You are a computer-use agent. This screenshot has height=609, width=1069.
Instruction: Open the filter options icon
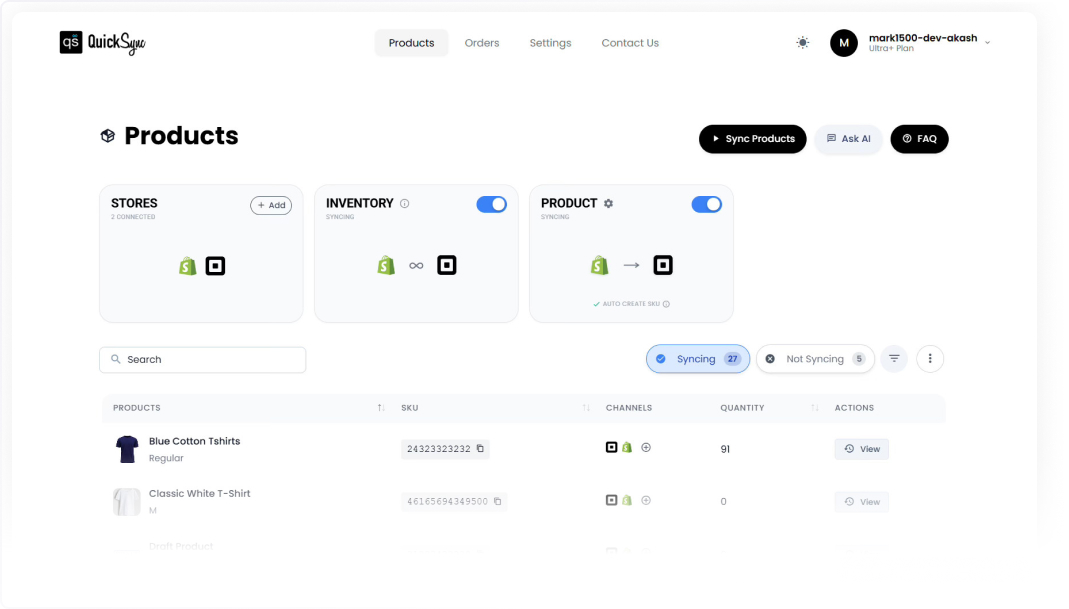click(x=894, y=359)
